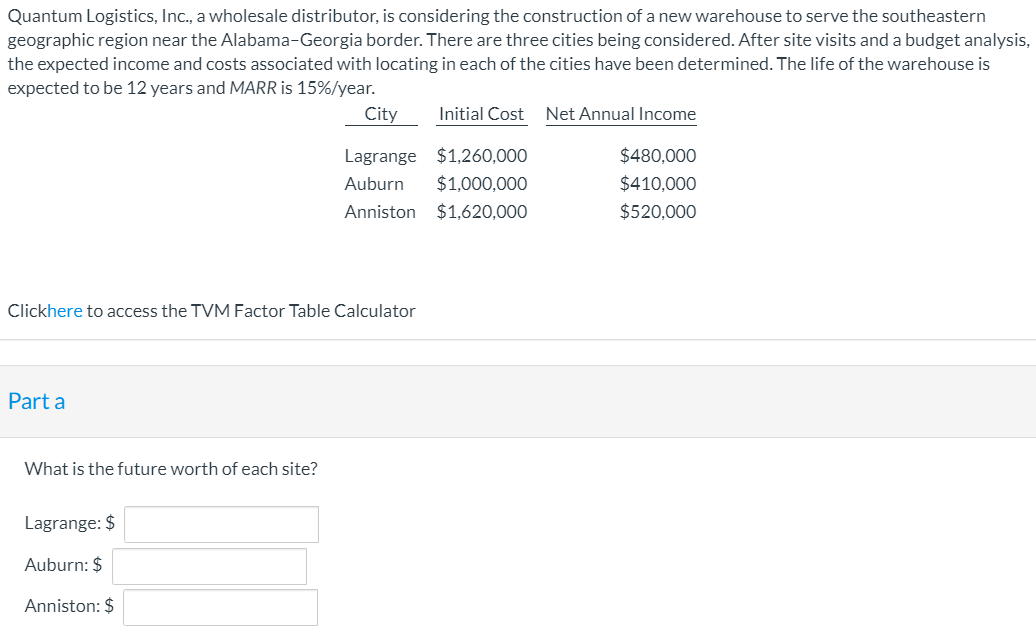Image resolution: width=1036 pixels, height=635 pixels.
Task: Select the Auburn row in the table
Action: coord(374,183)
